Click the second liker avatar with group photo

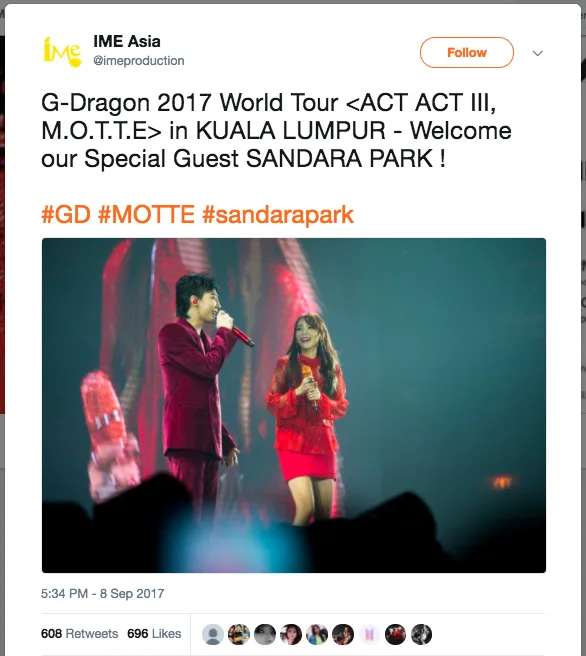click(x=239, y=634)
